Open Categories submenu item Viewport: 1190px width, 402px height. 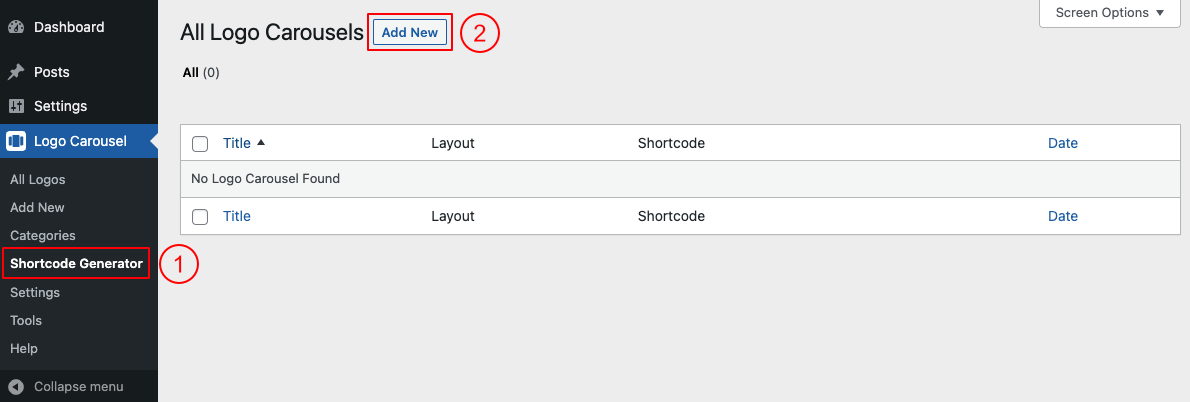pos(43,236)
